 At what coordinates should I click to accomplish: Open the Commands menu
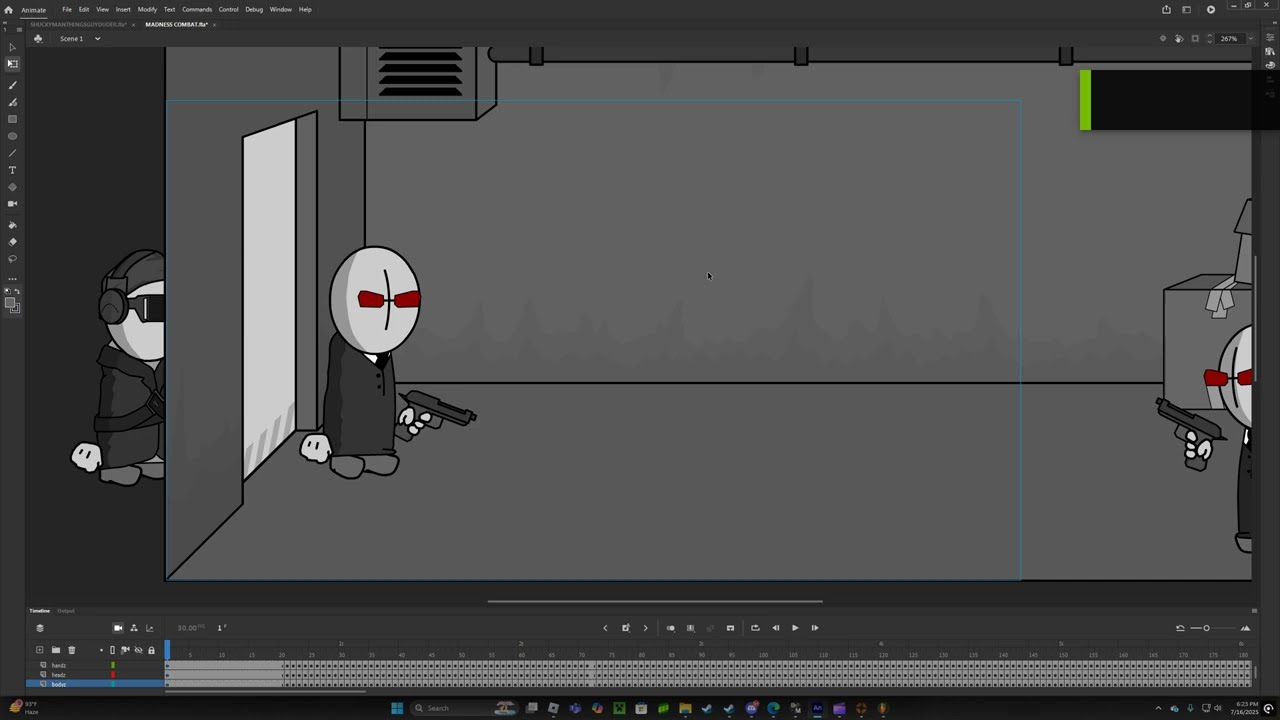[x=197, y=9]
